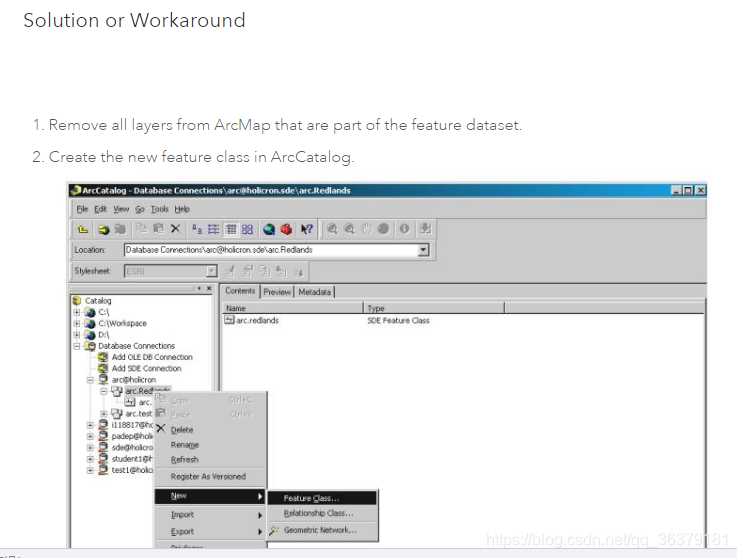Viewport: 737px width, 558px height.
Task: Choose Feature Class from New submenu
Action: coord(322,498)
